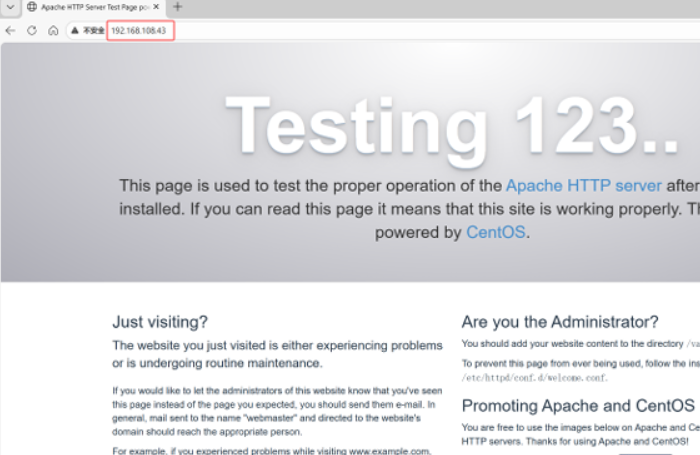
Task: Reload the page with the refresh icon
Action: [32, 30]
